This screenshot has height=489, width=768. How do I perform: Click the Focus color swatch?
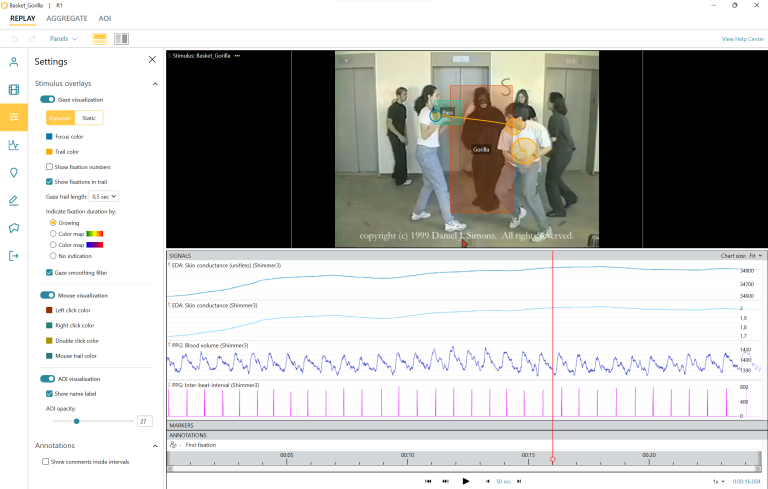pos(50,136)
